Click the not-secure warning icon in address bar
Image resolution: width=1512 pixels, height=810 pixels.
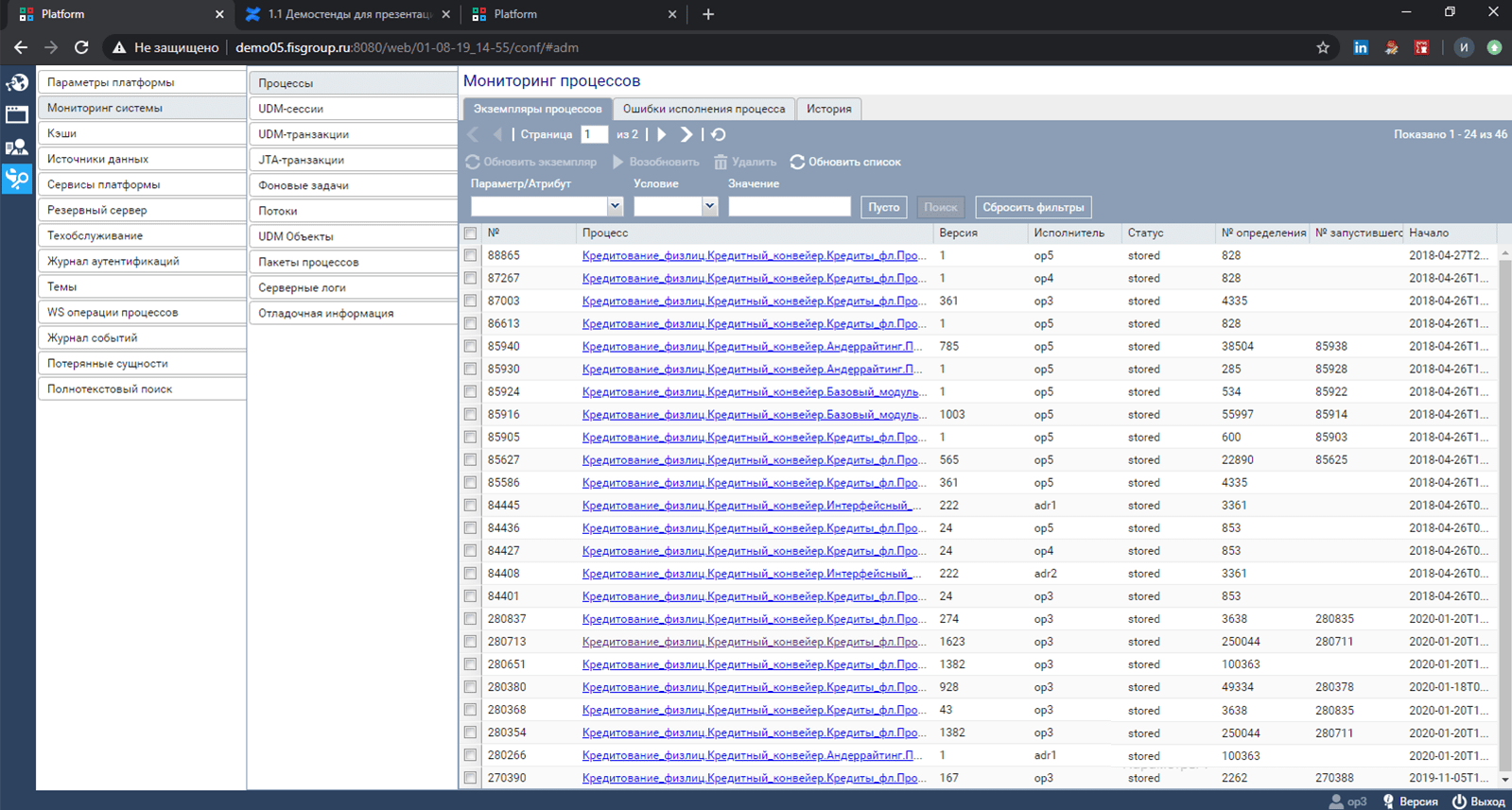119,47
